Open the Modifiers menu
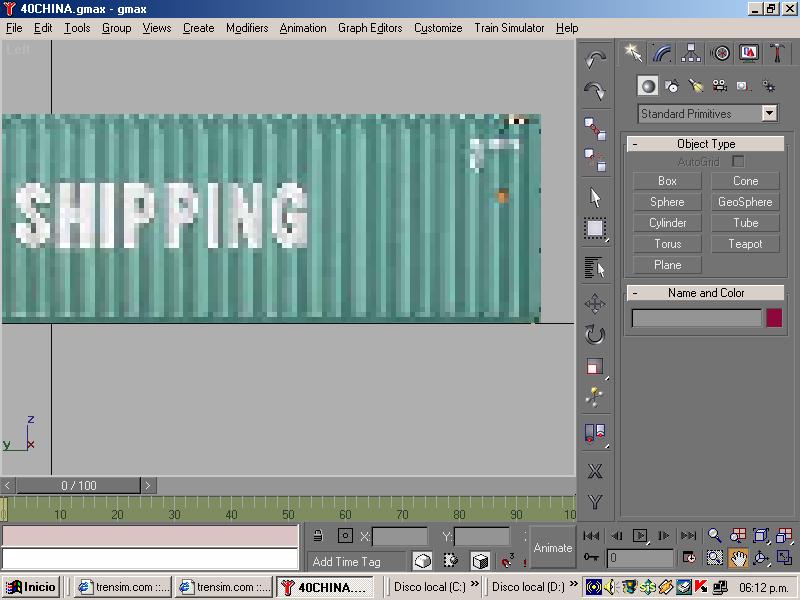 (x=246, y=28)
